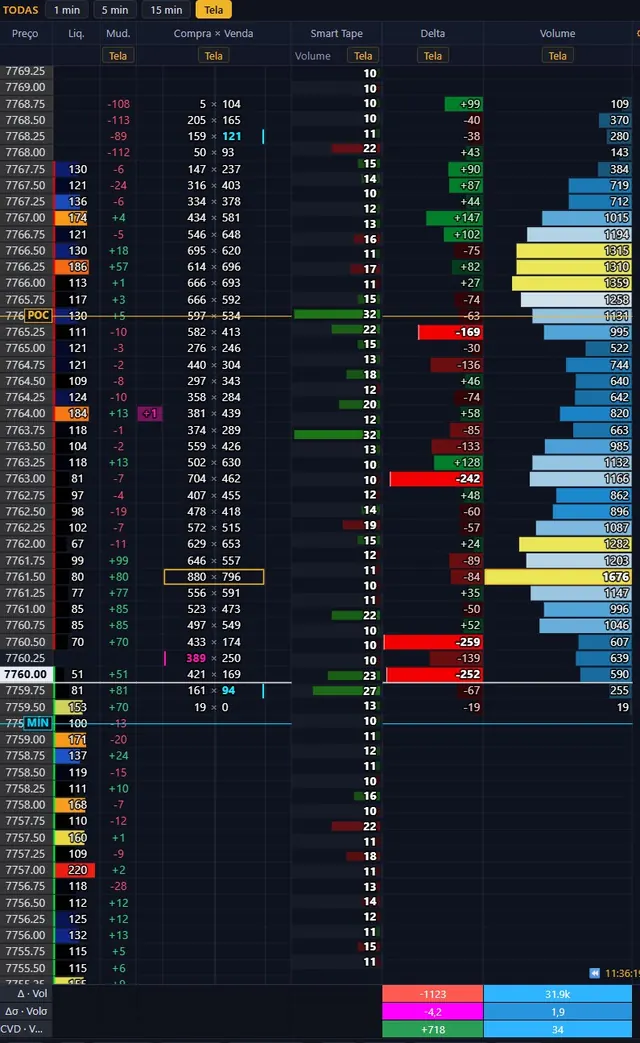
Task: Click the 5 × 104 order cell
Action: tap(219, 104)
